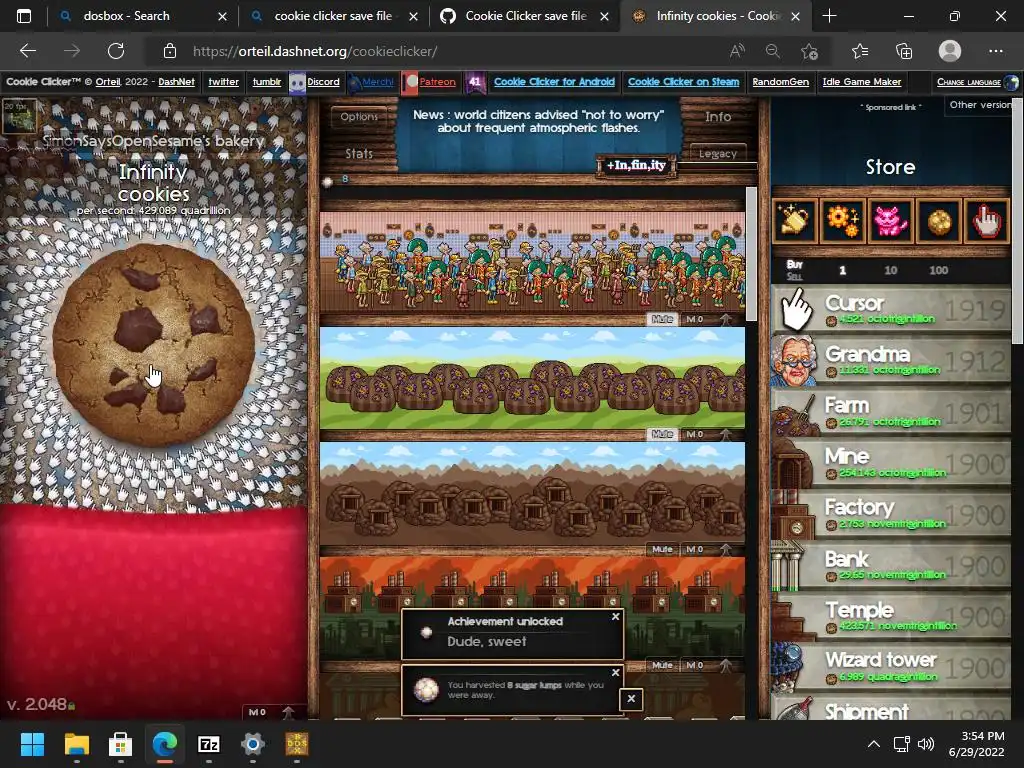Screen dimensions: 1024x768
Task: Expand Grandma row level-up arrow
Action: tap(726, 319)
